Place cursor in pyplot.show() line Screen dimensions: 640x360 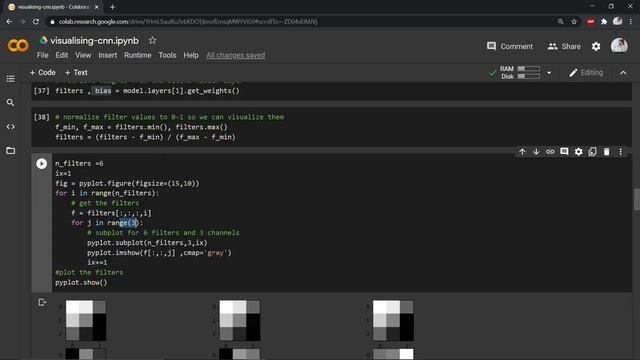pyautogui.click(x=81, y=282)
